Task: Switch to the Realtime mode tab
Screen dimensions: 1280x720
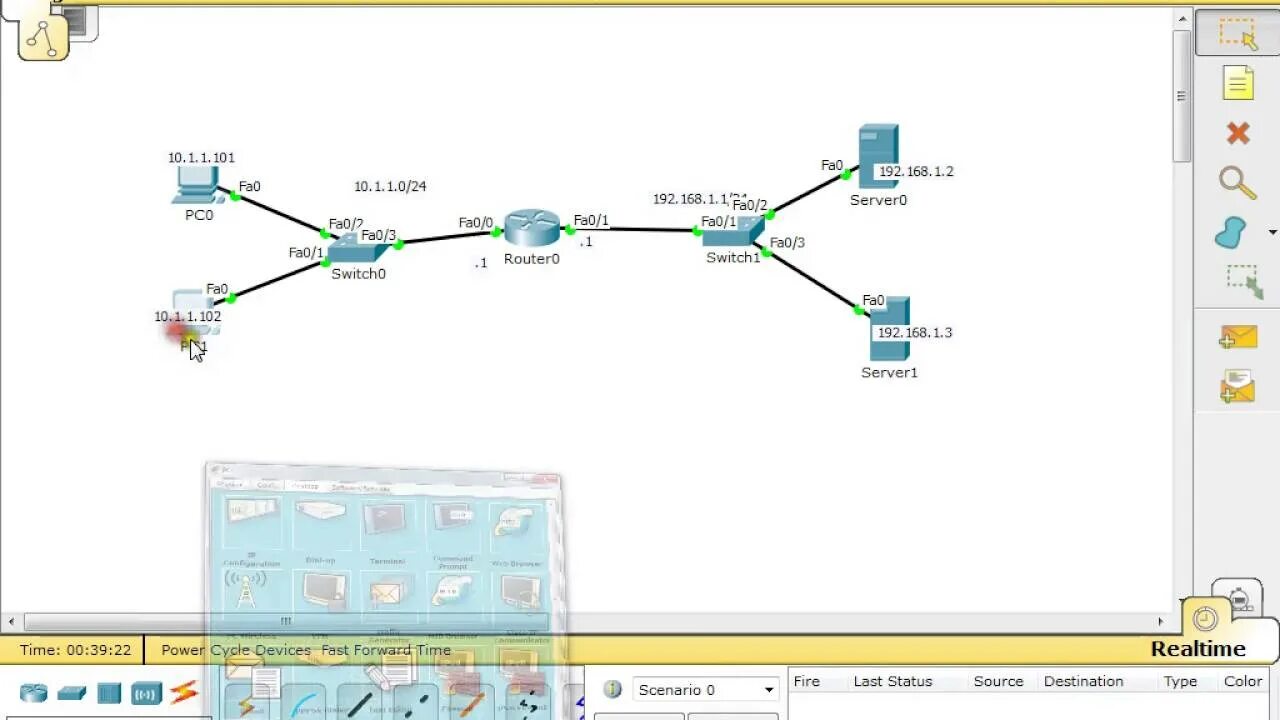Action: click(x=1198, y=649)
